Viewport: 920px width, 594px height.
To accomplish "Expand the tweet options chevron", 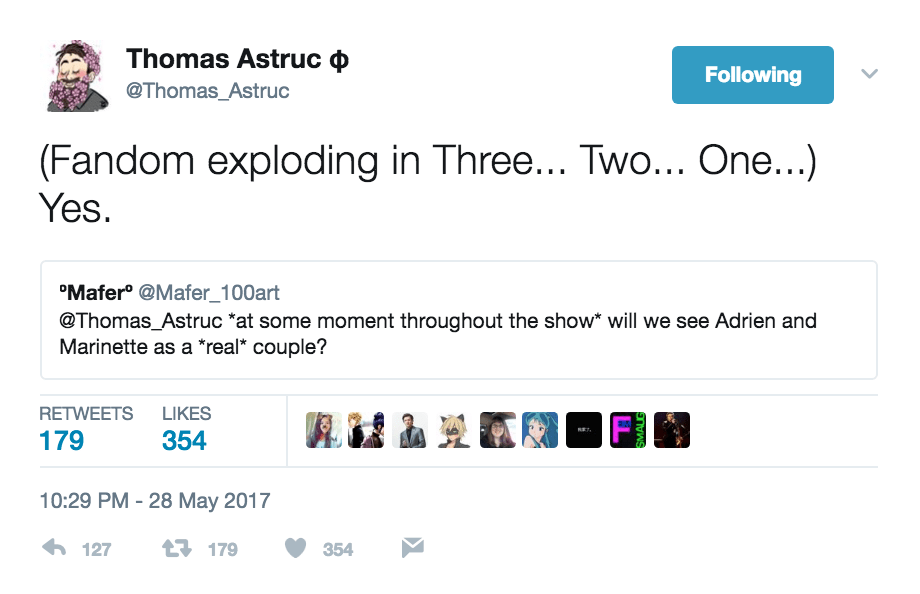I will pos(869,74).
